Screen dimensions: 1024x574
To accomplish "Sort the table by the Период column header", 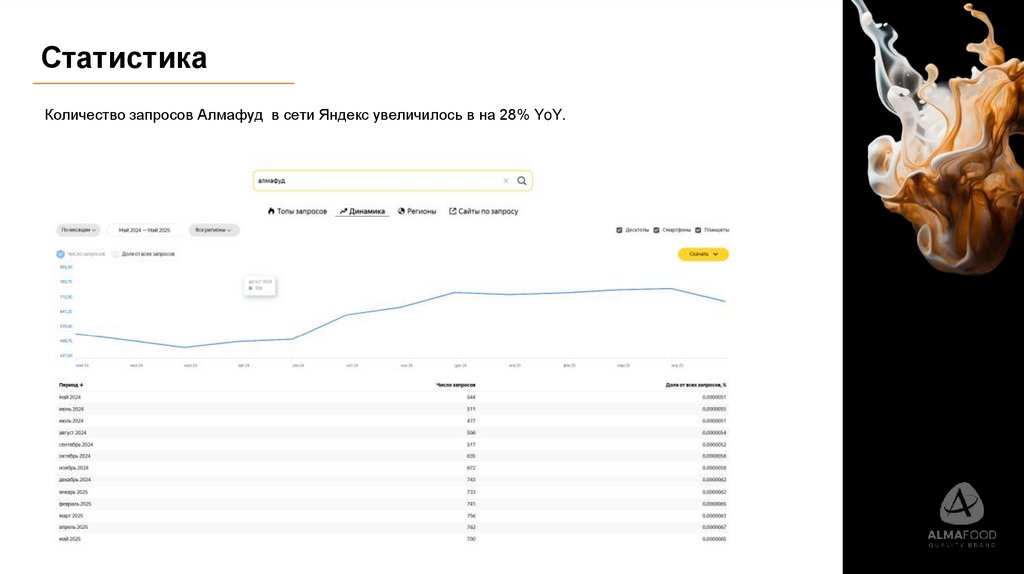I will (x=71, y=385).
